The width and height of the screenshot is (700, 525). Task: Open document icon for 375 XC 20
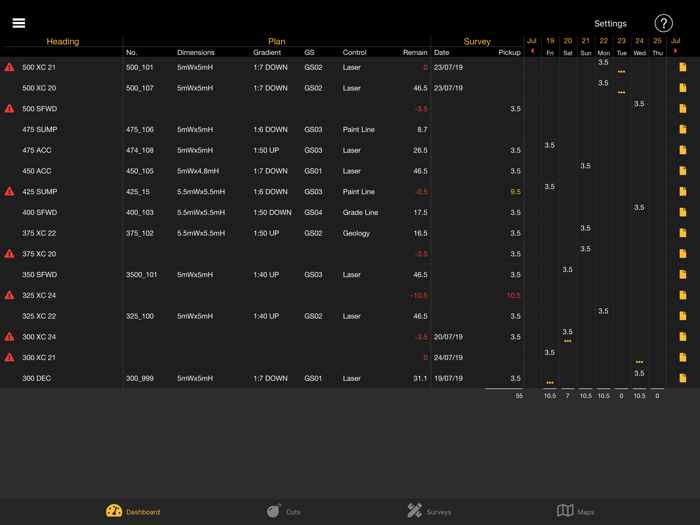pos(683,254)
